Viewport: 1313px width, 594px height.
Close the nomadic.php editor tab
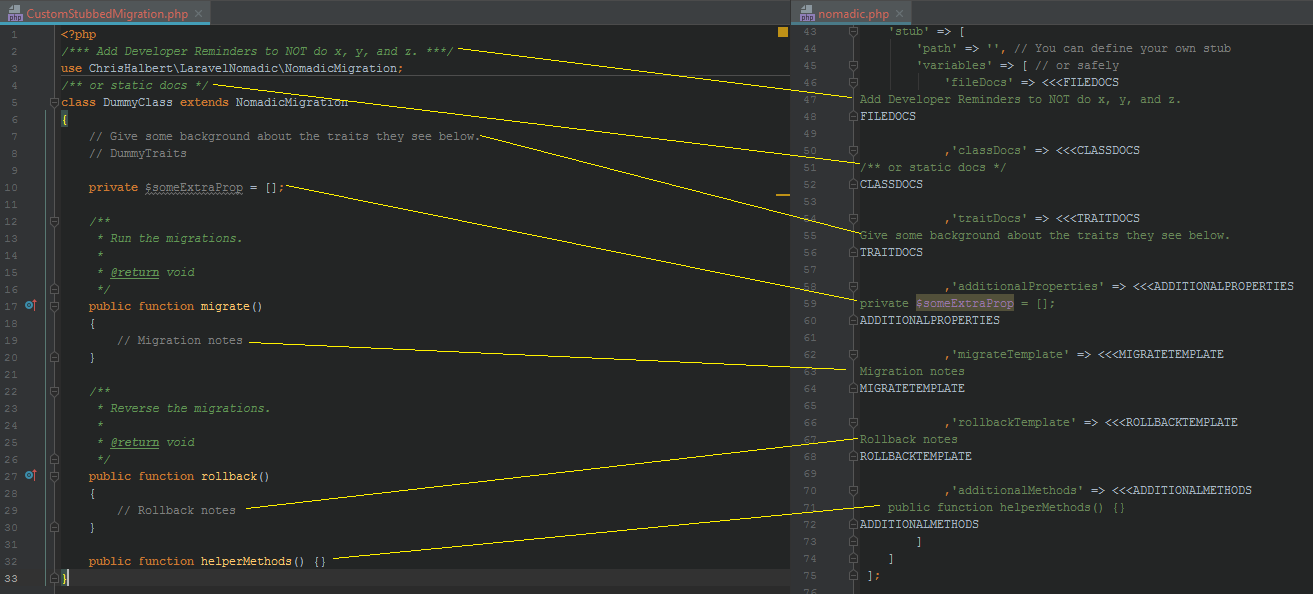click(899, 14)
